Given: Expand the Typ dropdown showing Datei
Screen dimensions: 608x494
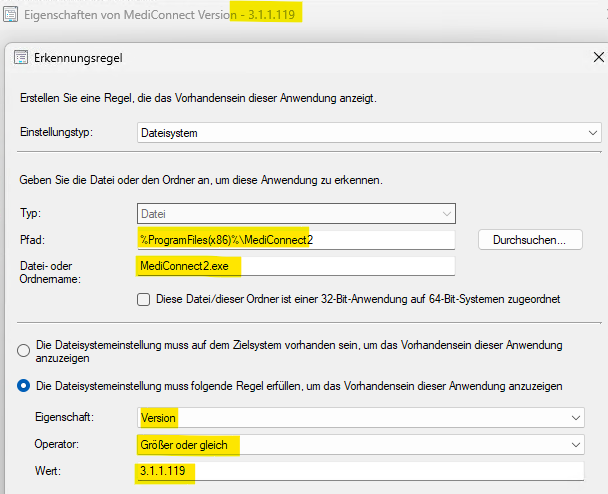Looking at the screenshot, I should (295, 213).
